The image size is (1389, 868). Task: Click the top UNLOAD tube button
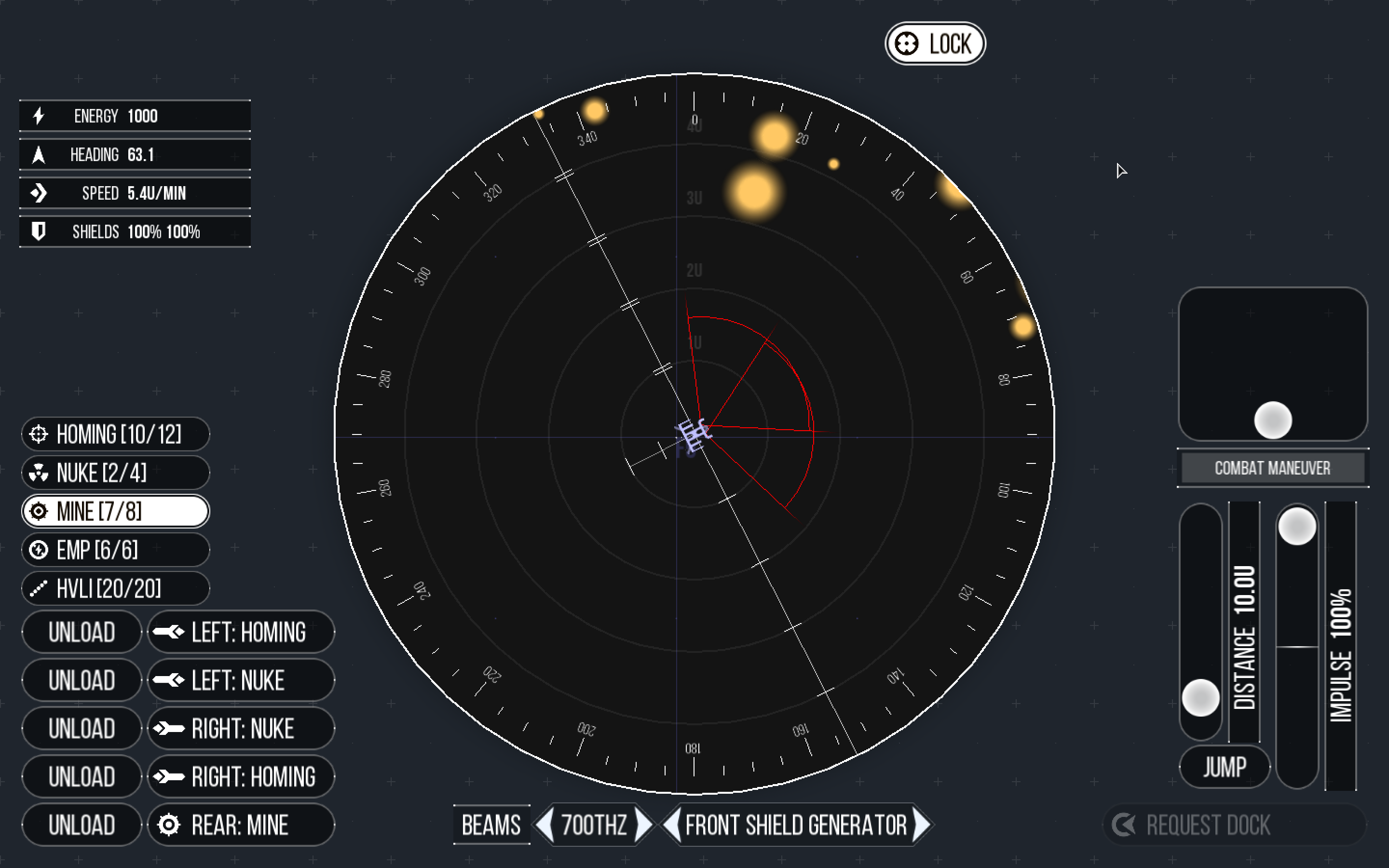pos(81,632)
